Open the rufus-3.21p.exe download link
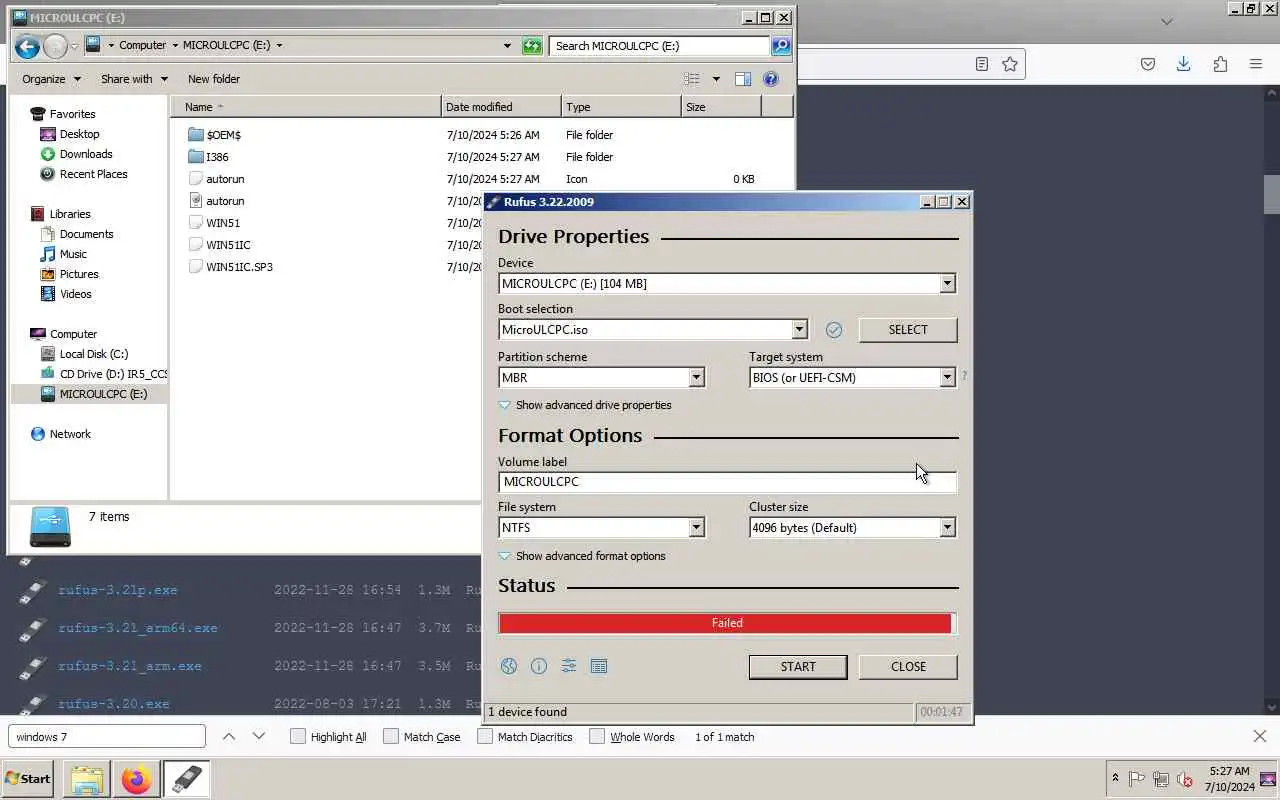 pos(118,590)
